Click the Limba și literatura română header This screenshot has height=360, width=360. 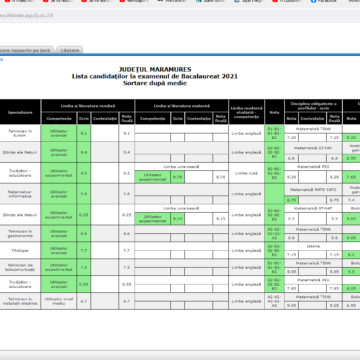[88, 106]
